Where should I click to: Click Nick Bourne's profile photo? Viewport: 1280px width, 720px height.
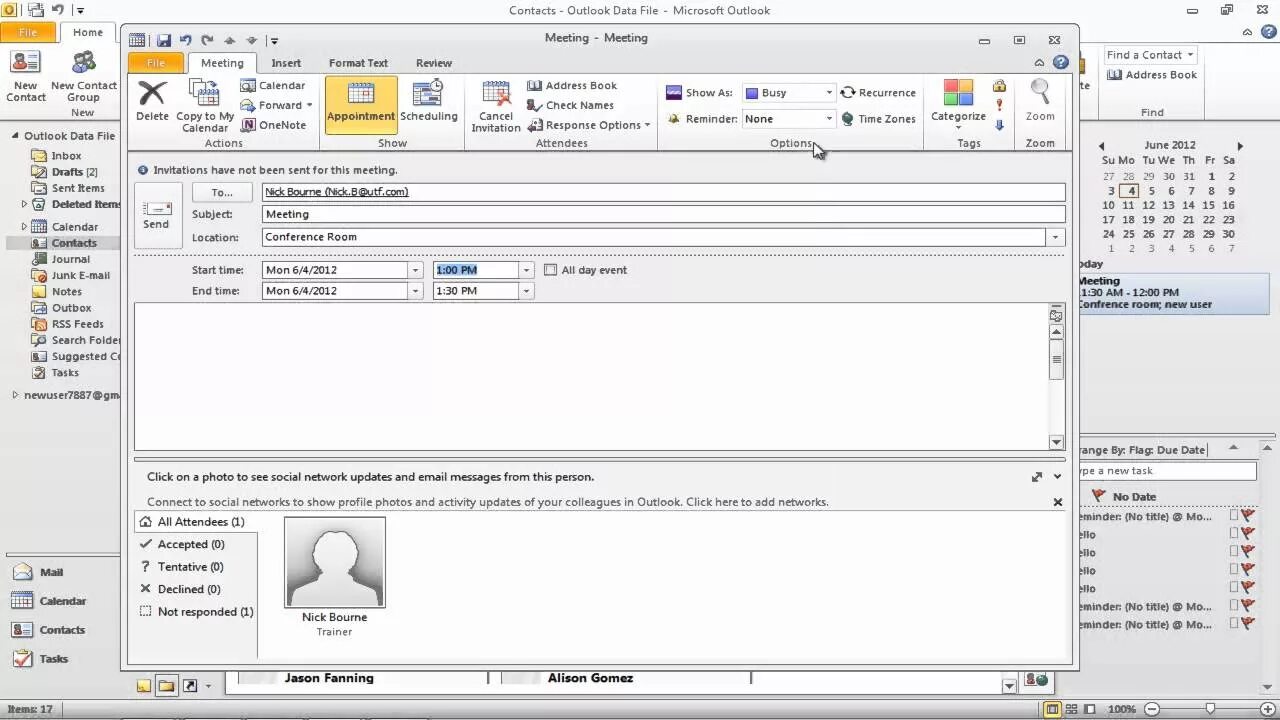tap(334, 562)
